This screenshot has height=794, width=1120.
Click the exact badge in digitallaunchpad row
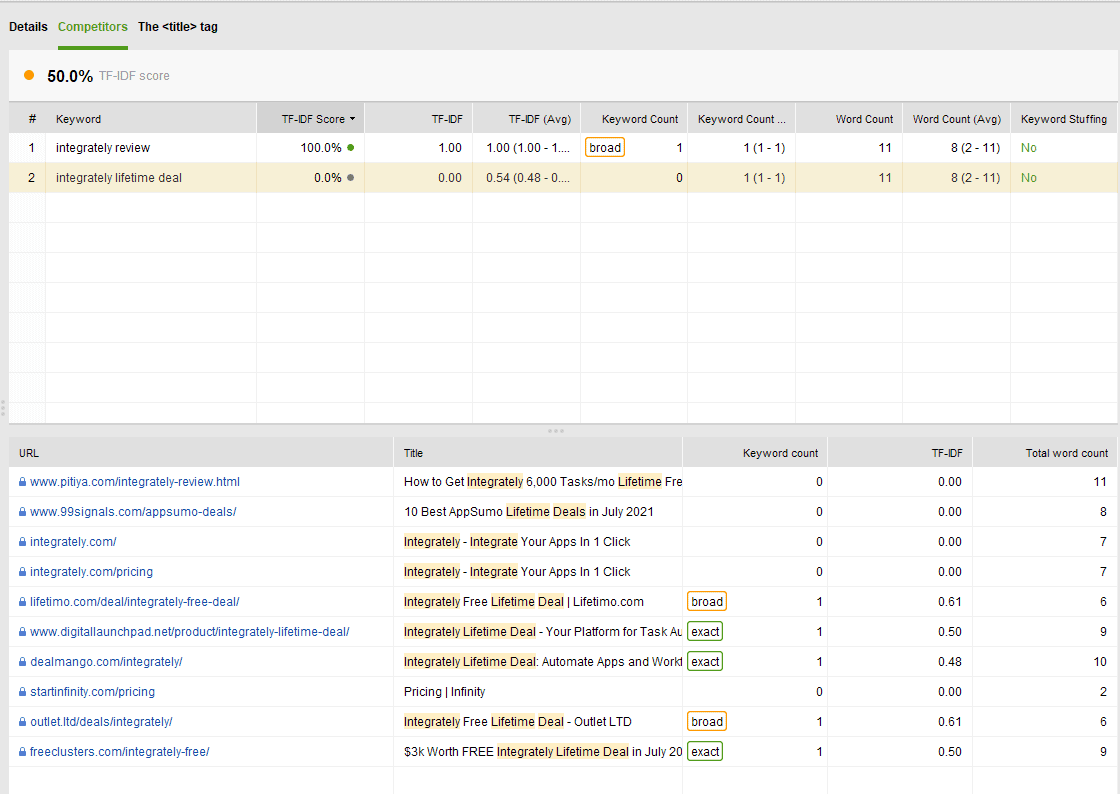click(x=705, y=632)
